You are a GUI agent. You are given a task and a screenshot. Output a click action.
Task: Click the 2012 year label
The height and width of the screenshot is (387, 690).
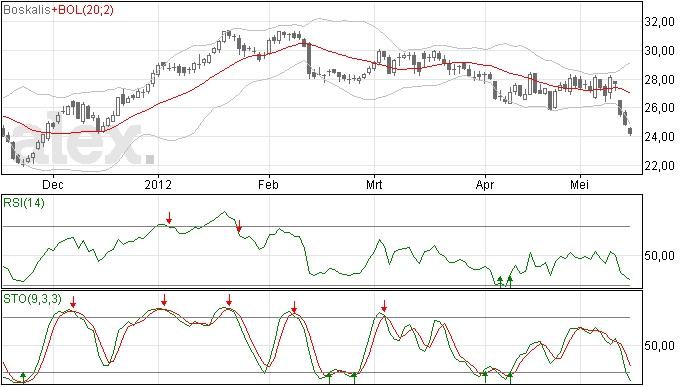click(x=158, y=185)
